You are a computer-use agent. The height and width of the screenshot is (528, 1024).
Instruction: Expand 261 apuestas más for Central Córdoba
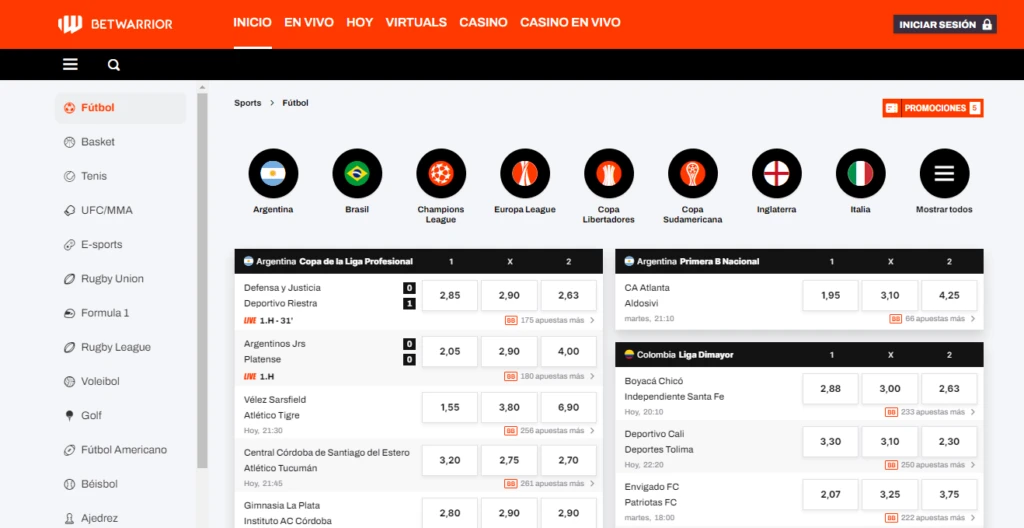pyautogui.click(x=550, y=484)
